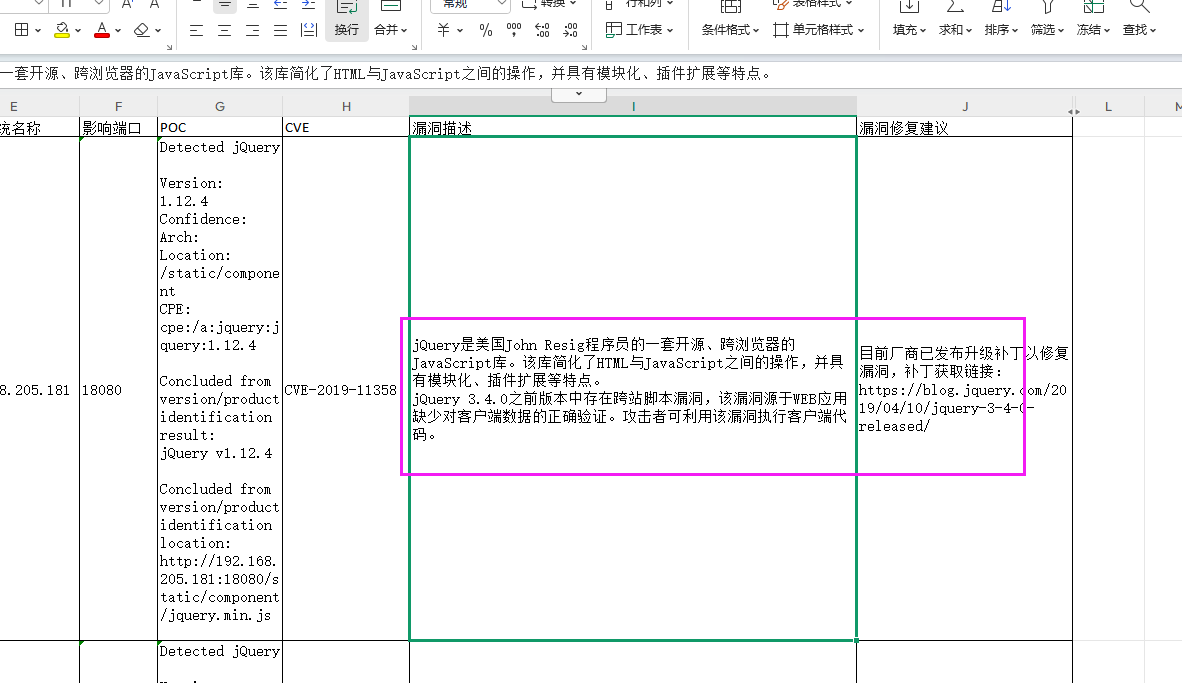Open the font settings dialog launcher
This screenshot has width=1182, height=683.
coord(170,47)
